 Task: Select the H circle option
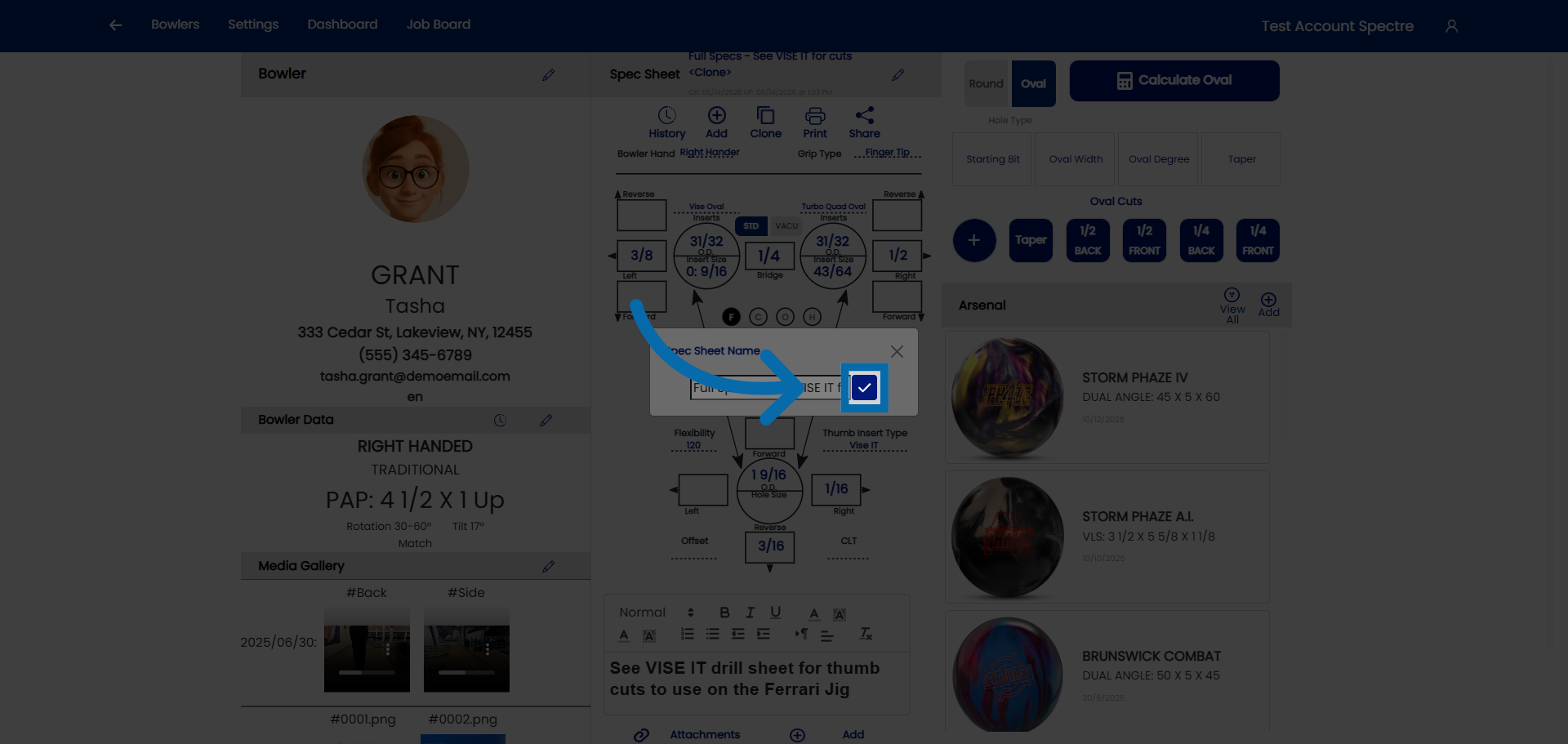[x=812, y=317]
